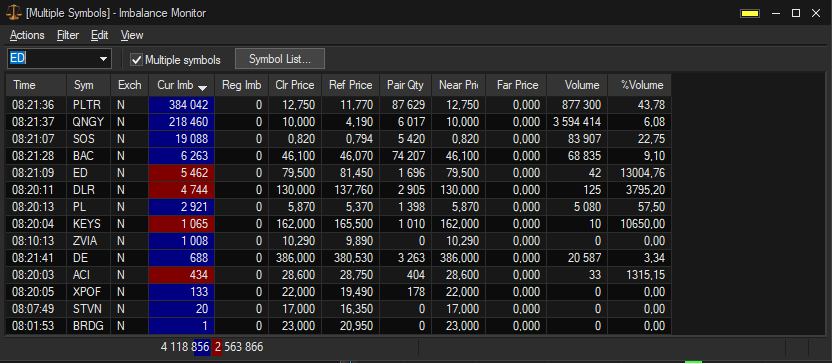Click the 137,760 reference price cell
The image size is (832, 363).
tap(350, 190)
